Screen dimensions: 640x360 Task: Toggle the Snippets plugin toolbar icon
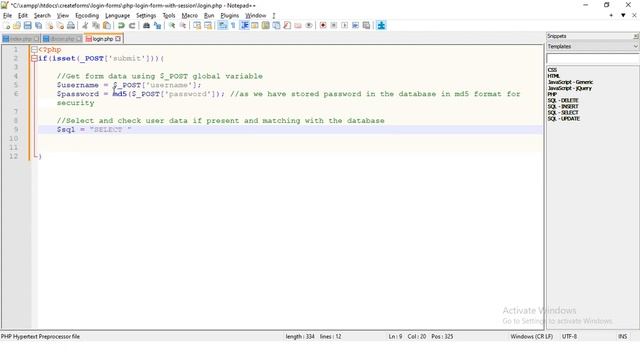[x=381, y=25]
